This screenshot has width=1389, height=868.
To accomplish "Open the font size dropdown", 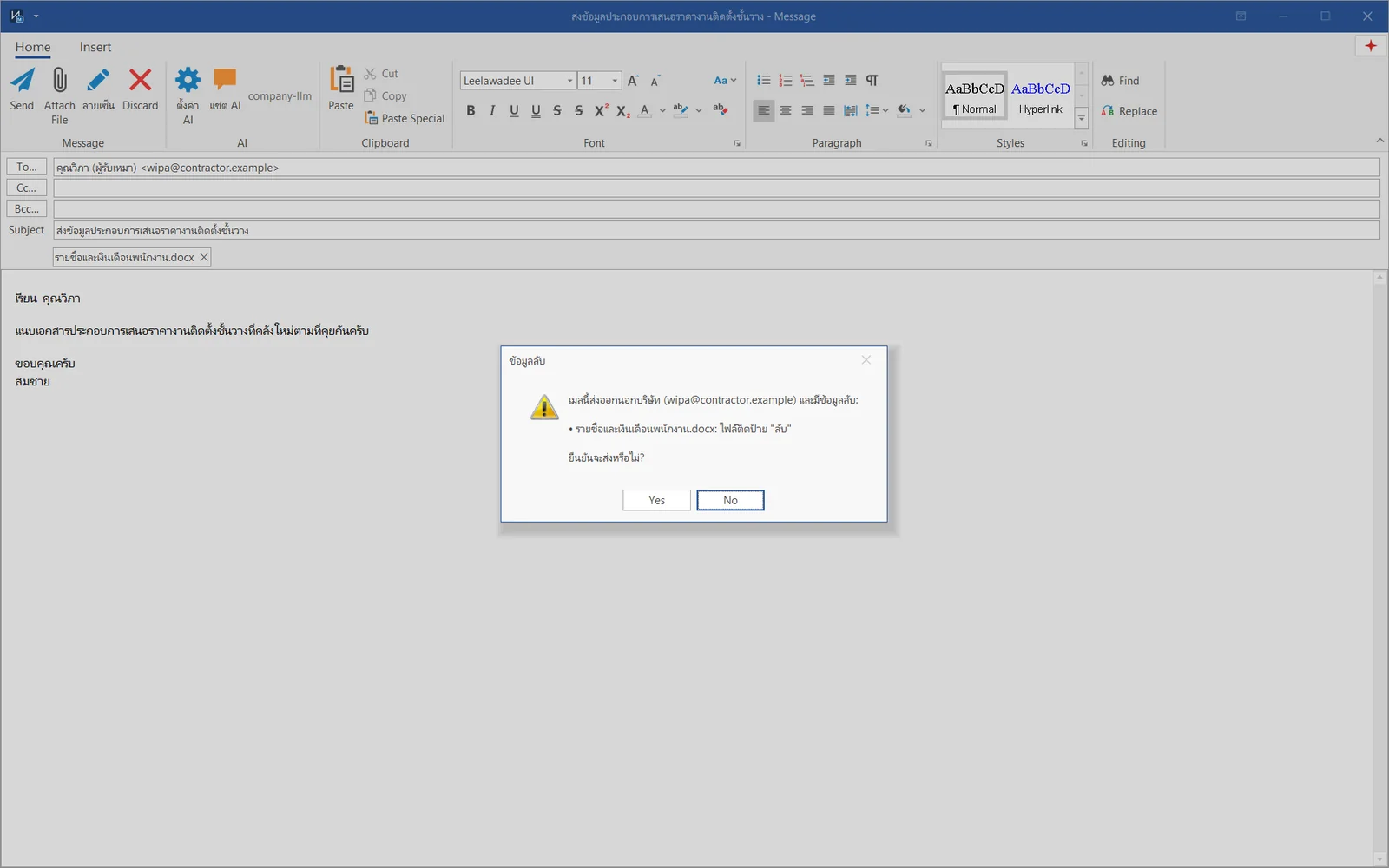I will point(615,81).
